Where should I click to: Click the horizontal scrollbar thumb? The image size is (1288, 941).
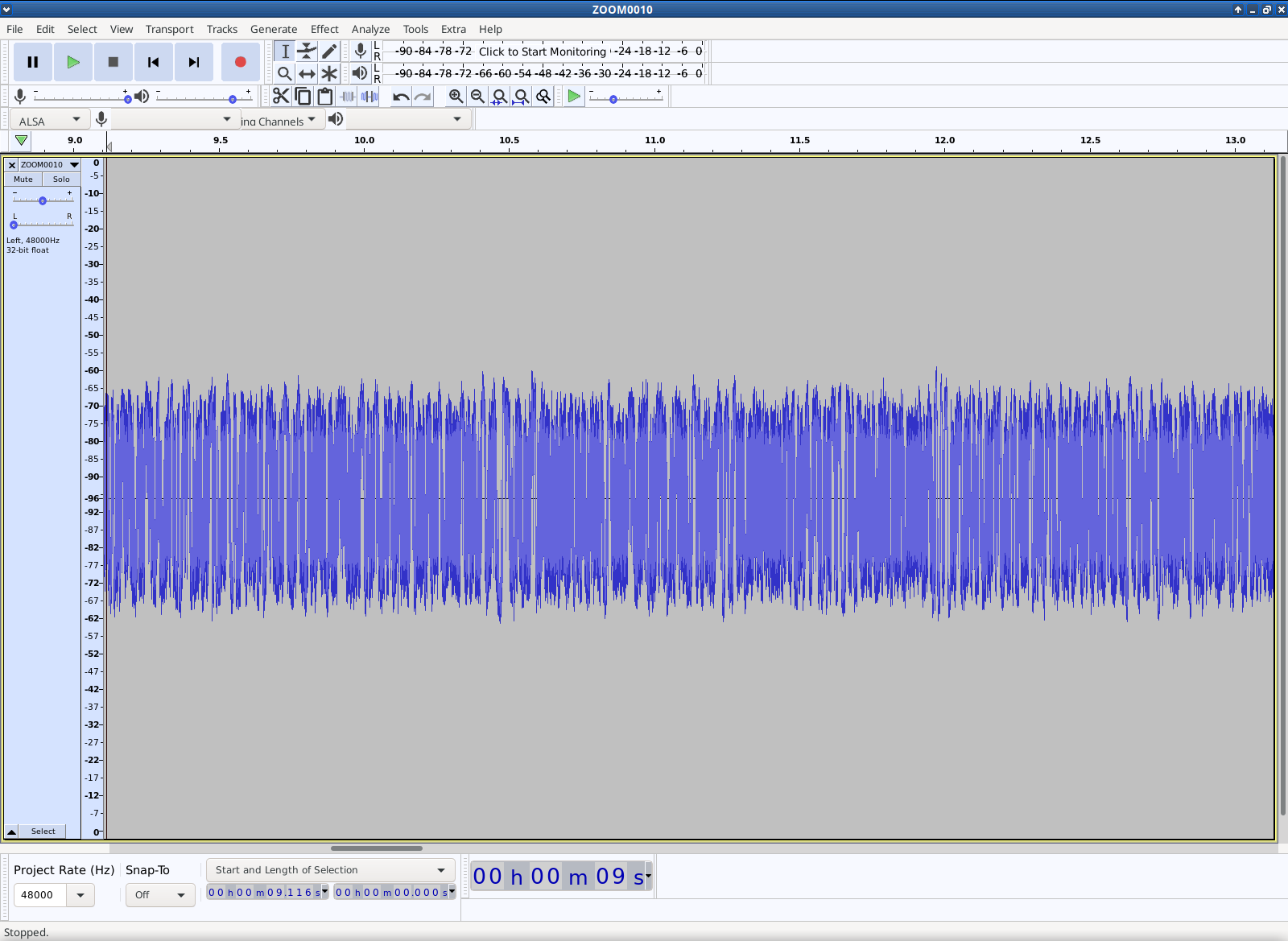pyautogui.click(x=377, y=848)
